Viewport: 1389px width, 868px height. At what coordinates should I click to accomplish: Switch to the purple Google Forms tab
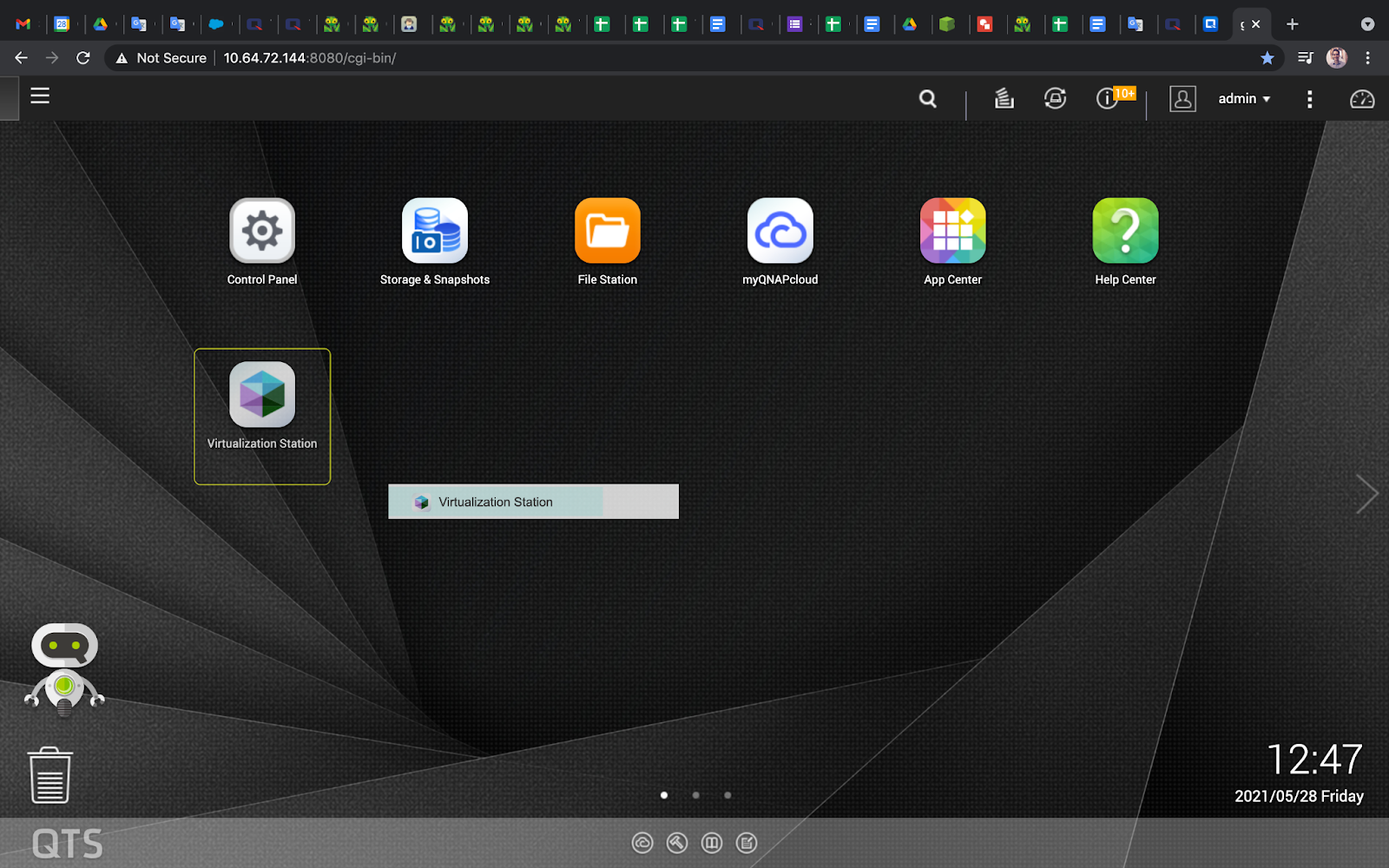[x=794, y=24]
